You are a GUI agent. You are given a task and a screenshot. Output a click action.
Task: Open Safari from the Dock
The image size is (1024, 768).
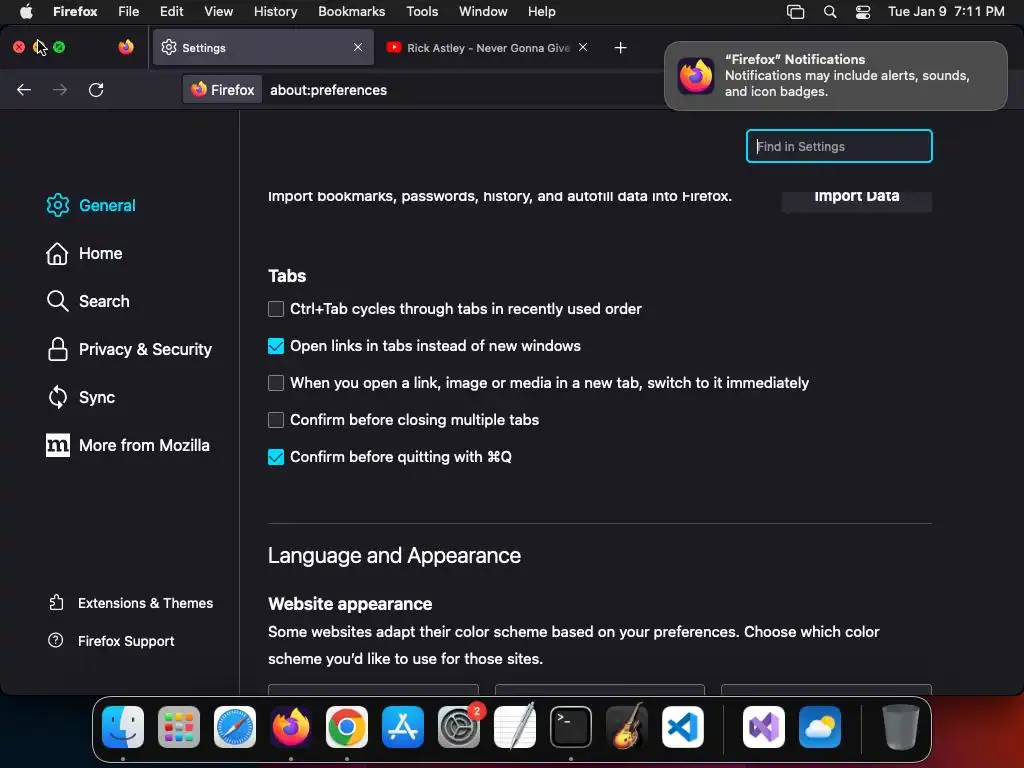[x=234, y=727]
